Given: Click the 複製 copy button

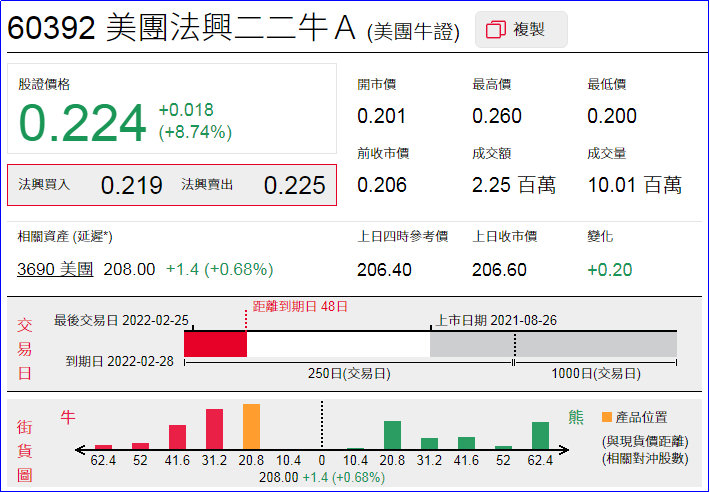Looking at the screenshot, I should click(x=521, y=29).
